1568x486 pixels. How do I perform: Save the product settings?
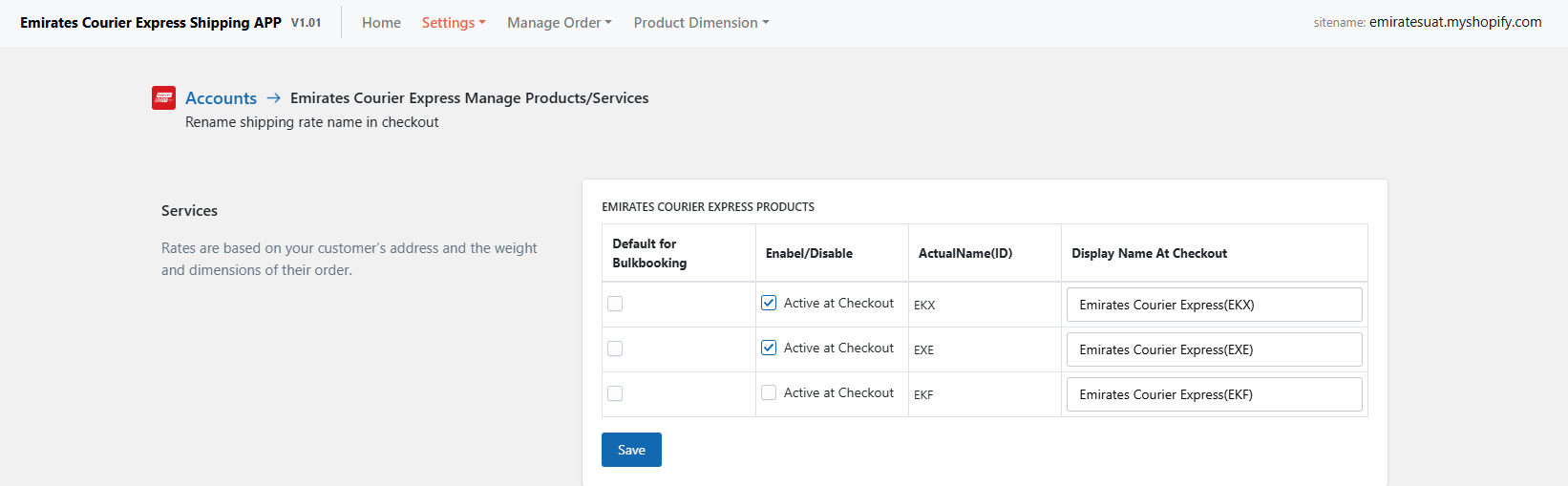pos(631,450)
